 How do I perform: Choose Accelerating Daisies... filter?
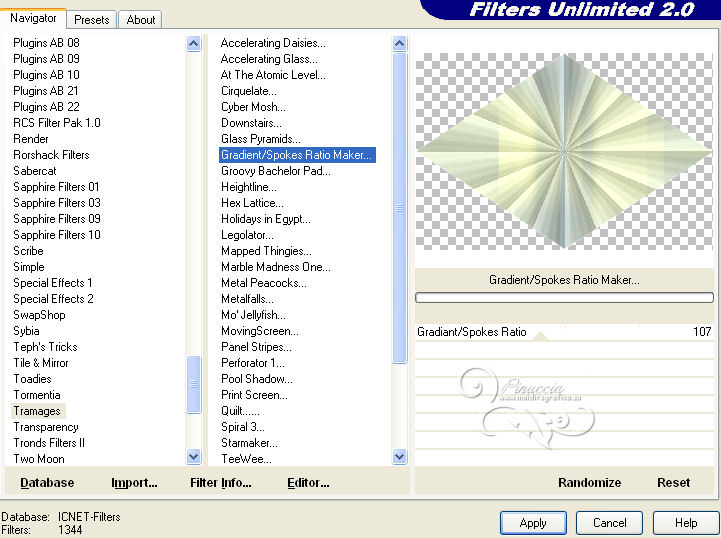pos(273,43)
